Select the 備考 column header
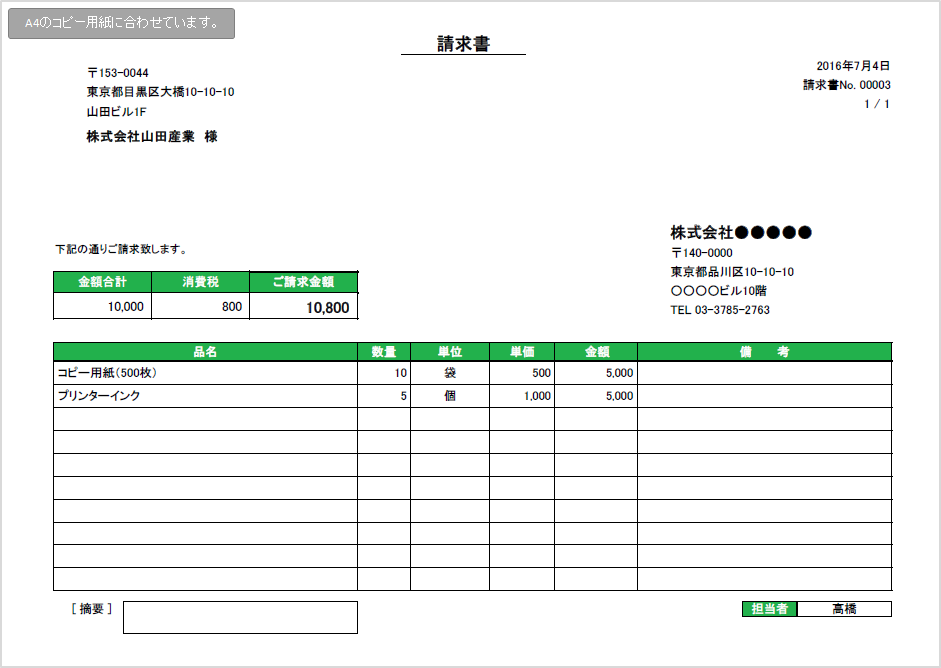 [x=764, y=352]
